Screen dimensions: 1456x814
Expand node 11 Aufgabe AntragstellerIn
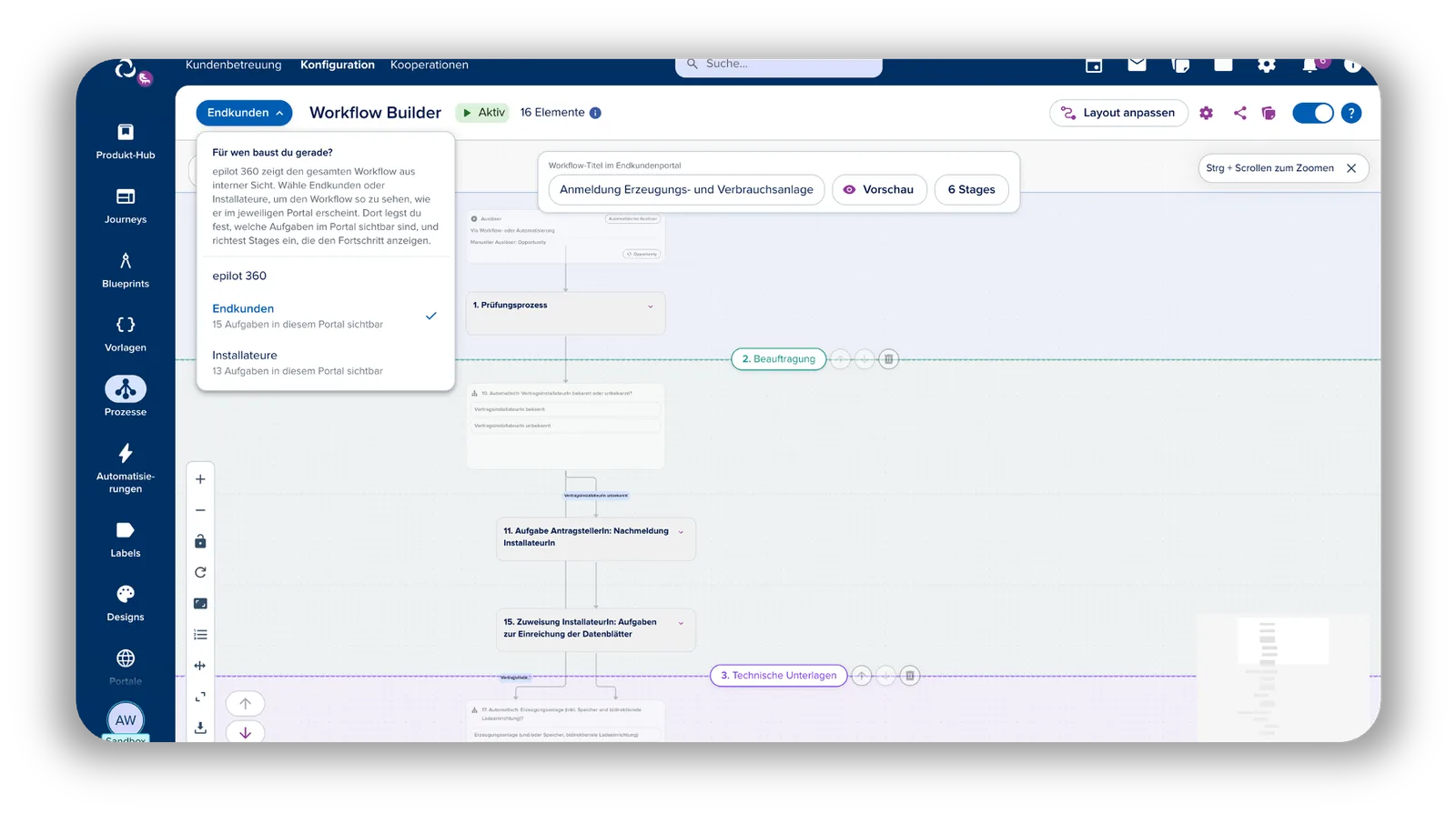(x=681, y=532)
